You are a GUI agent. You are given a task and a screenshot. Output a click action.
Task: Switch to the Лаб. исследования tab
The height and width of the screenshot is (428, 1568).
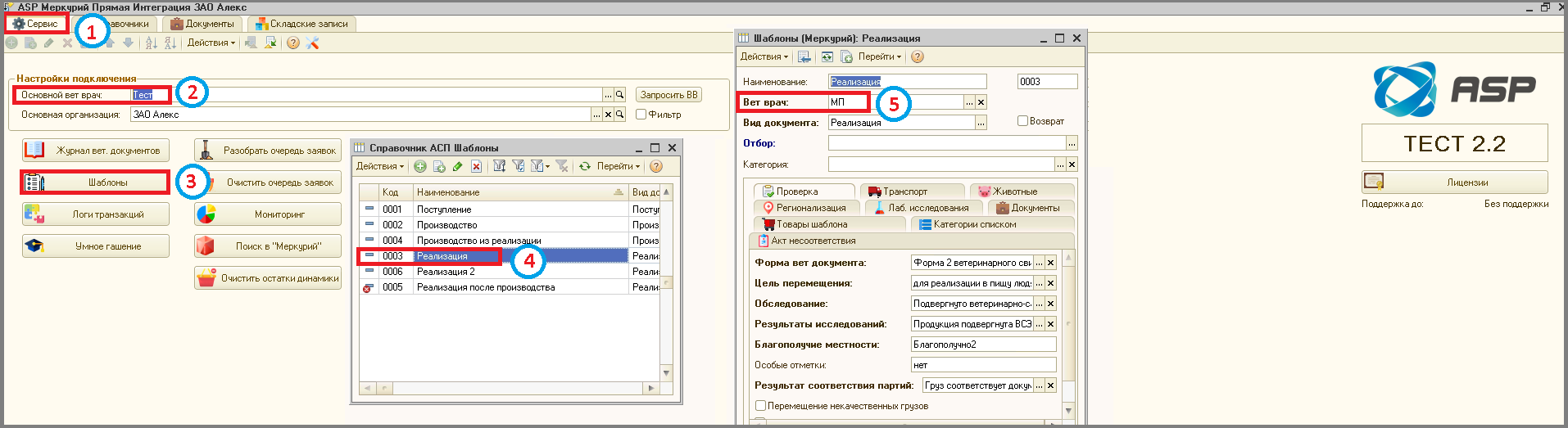point(923,208)
